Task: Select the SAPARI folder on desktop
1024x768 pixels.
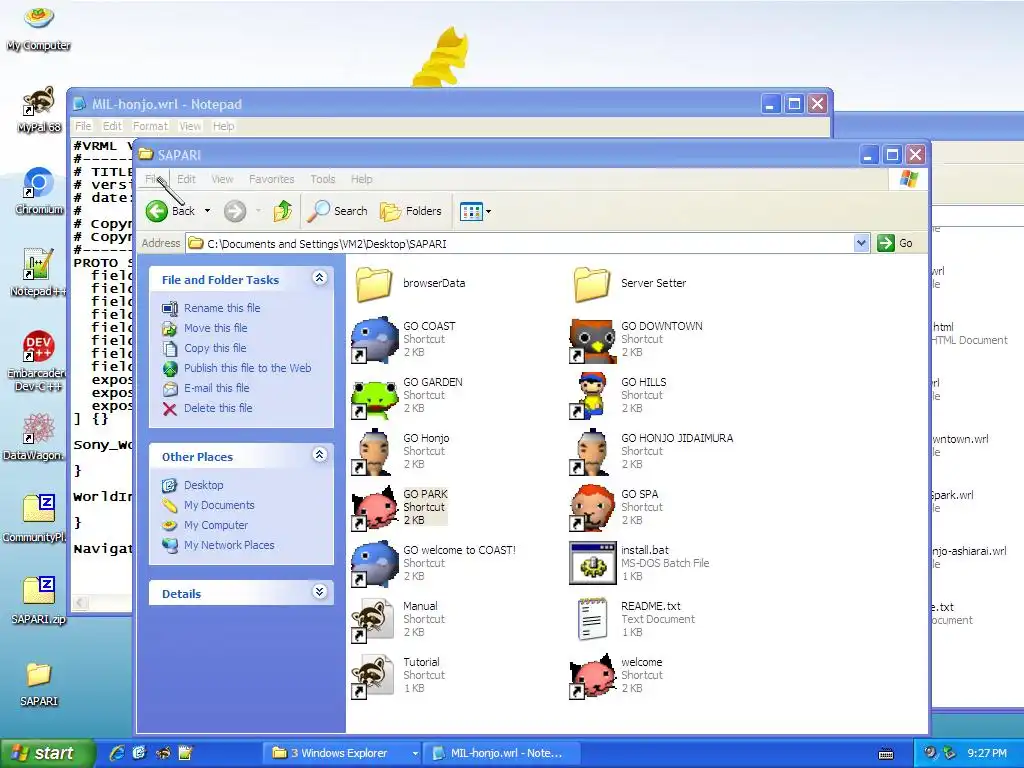Action: (39, 684)
